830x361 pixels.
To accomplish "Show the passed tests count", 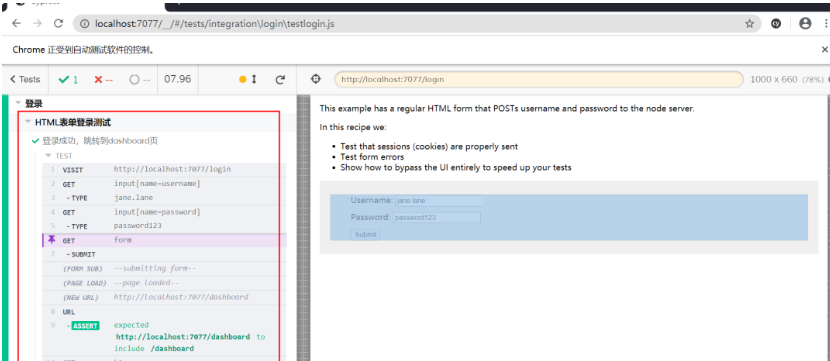I will [68, 79].
